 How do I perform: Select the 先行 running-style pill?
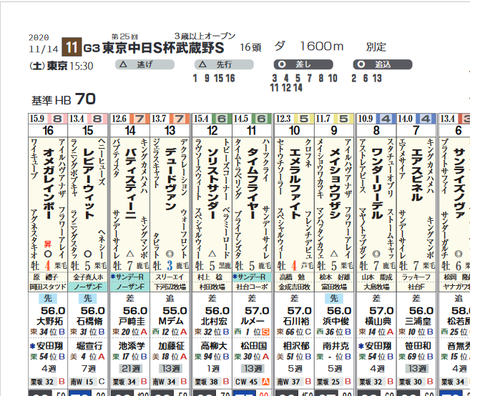coord(224,65)
